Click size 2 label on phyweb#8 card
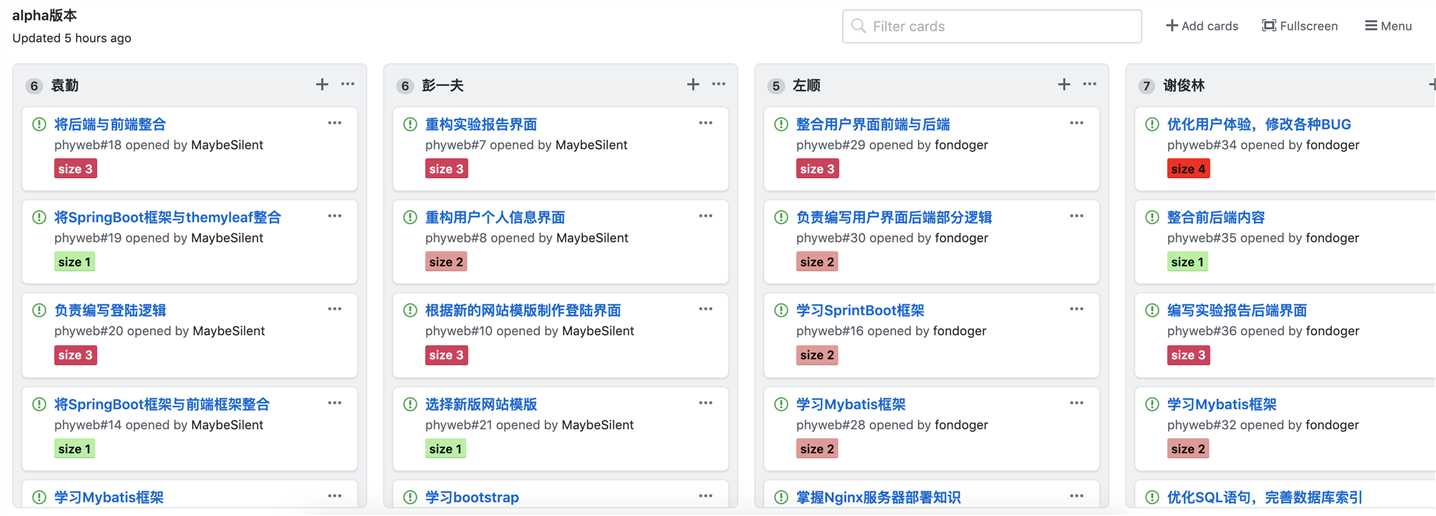The image size is (1436, 516). [x=446, y=262]
